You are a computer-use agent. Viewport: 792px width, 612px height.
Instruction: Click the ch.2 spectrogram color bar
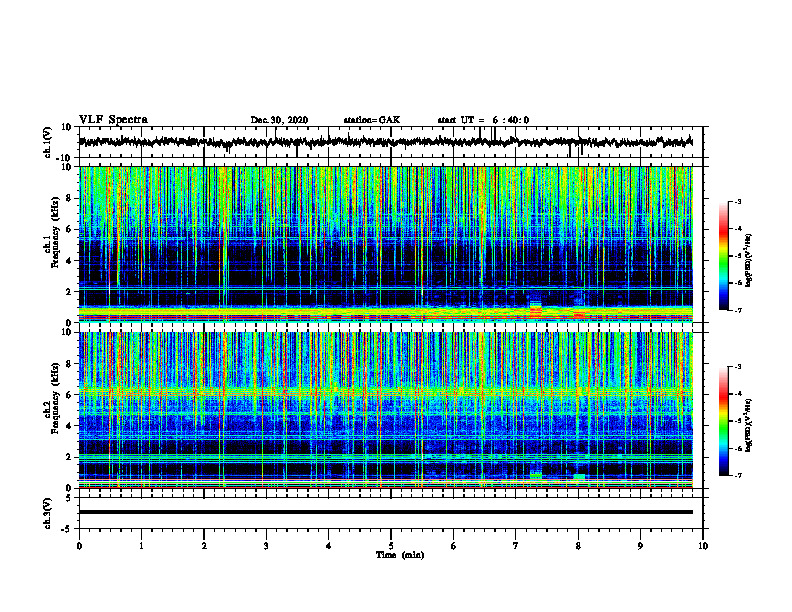click(x=724, y=421)
